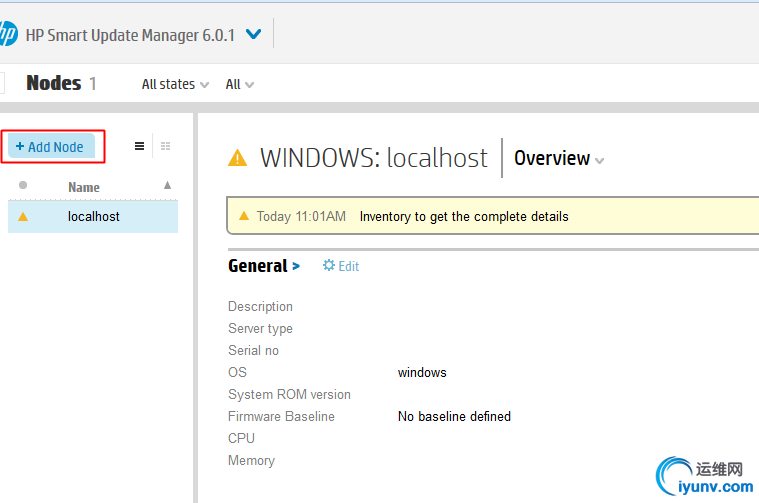
Task: Click the localhost warning triangle icon
Action: click(23, 216)
